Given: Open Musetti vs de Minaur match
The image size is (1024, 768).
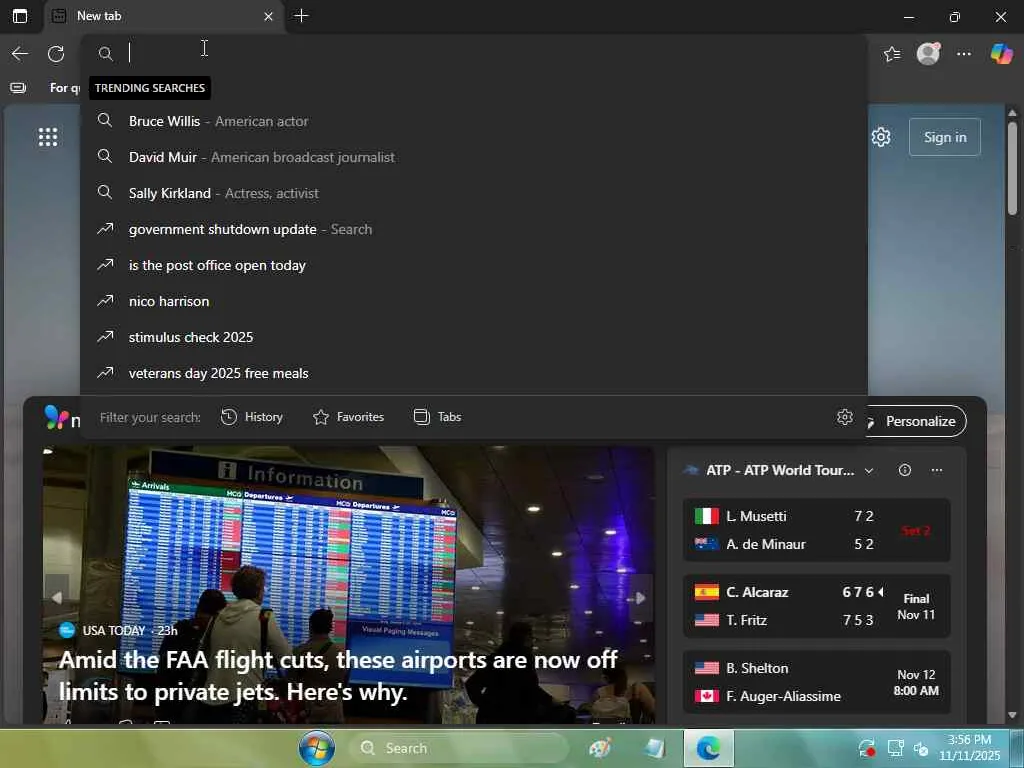Looking at the screenshot, I should pyautogui.click(x=816, y=530).
